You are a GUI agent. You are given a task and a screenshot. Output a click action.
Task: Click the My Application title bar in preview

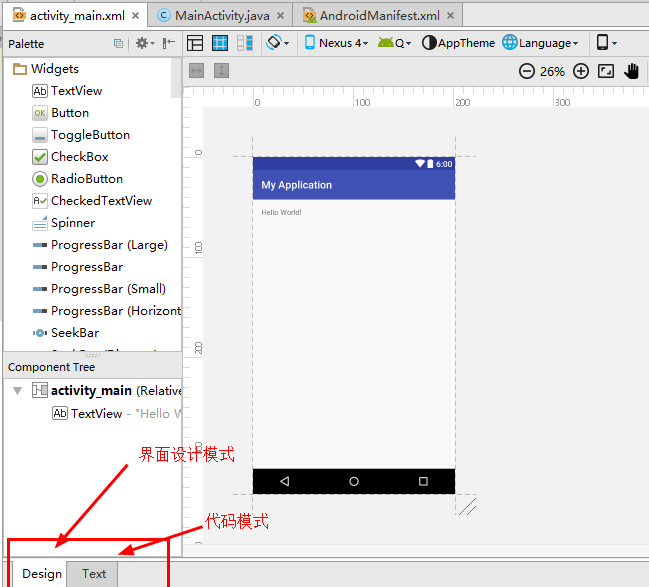[354, 185]
